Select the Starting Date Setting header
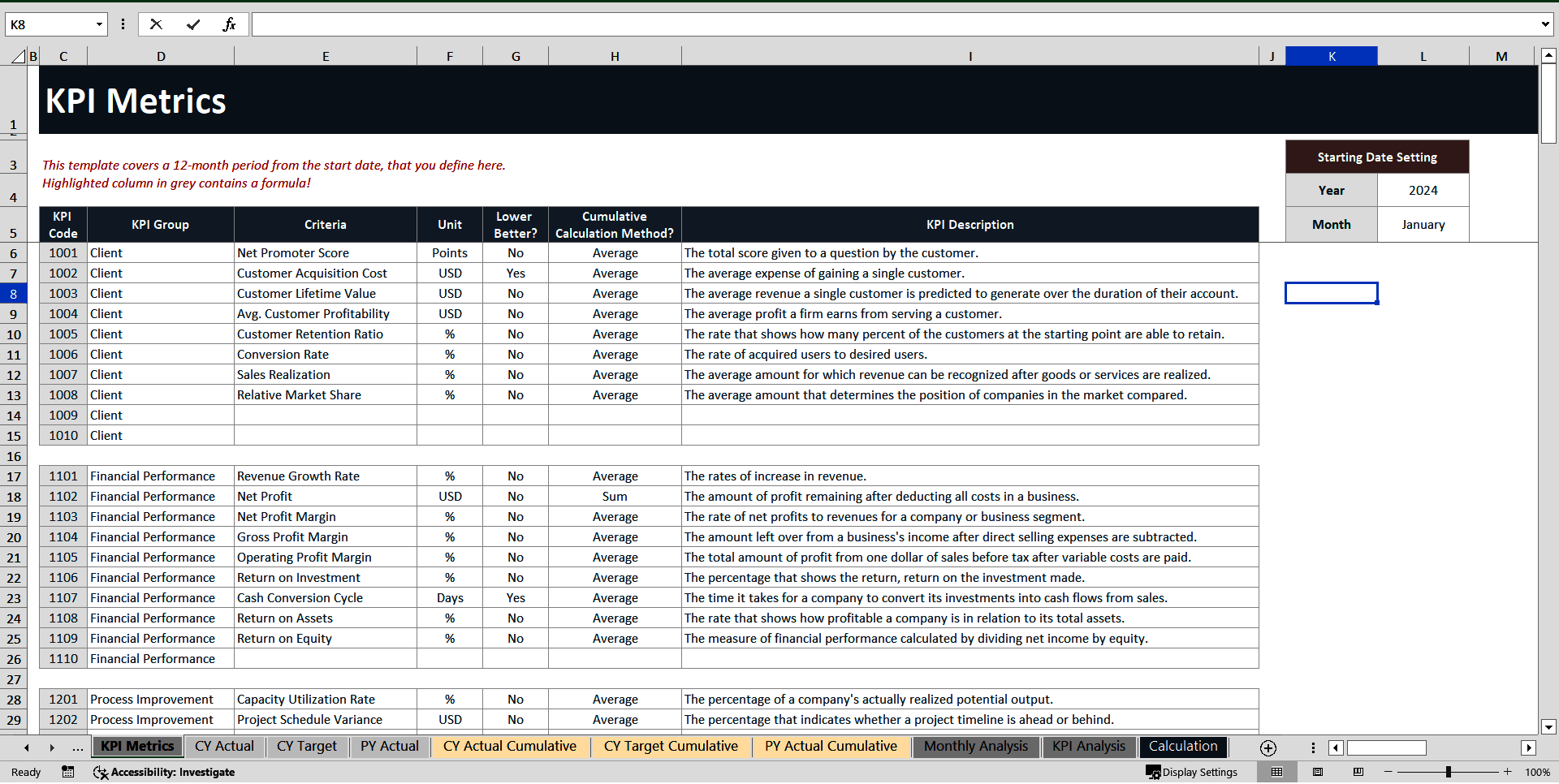 pos(1377,157)
